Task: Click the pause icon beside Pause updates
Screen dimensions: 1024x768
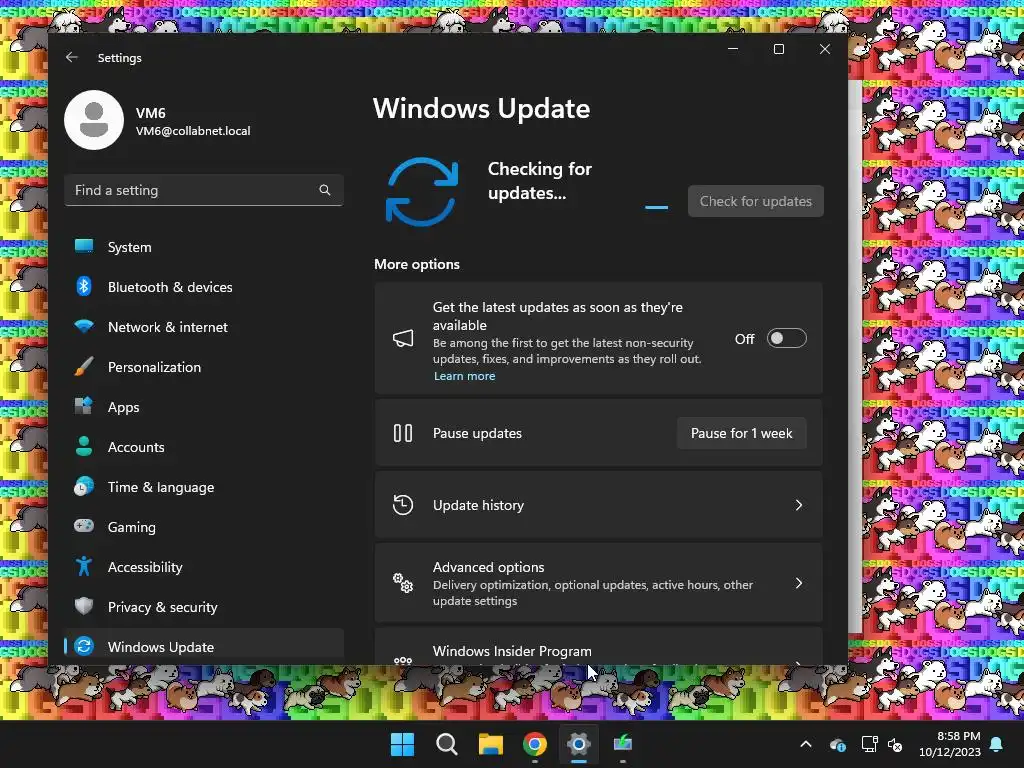Action: click(x=403, y=433)
